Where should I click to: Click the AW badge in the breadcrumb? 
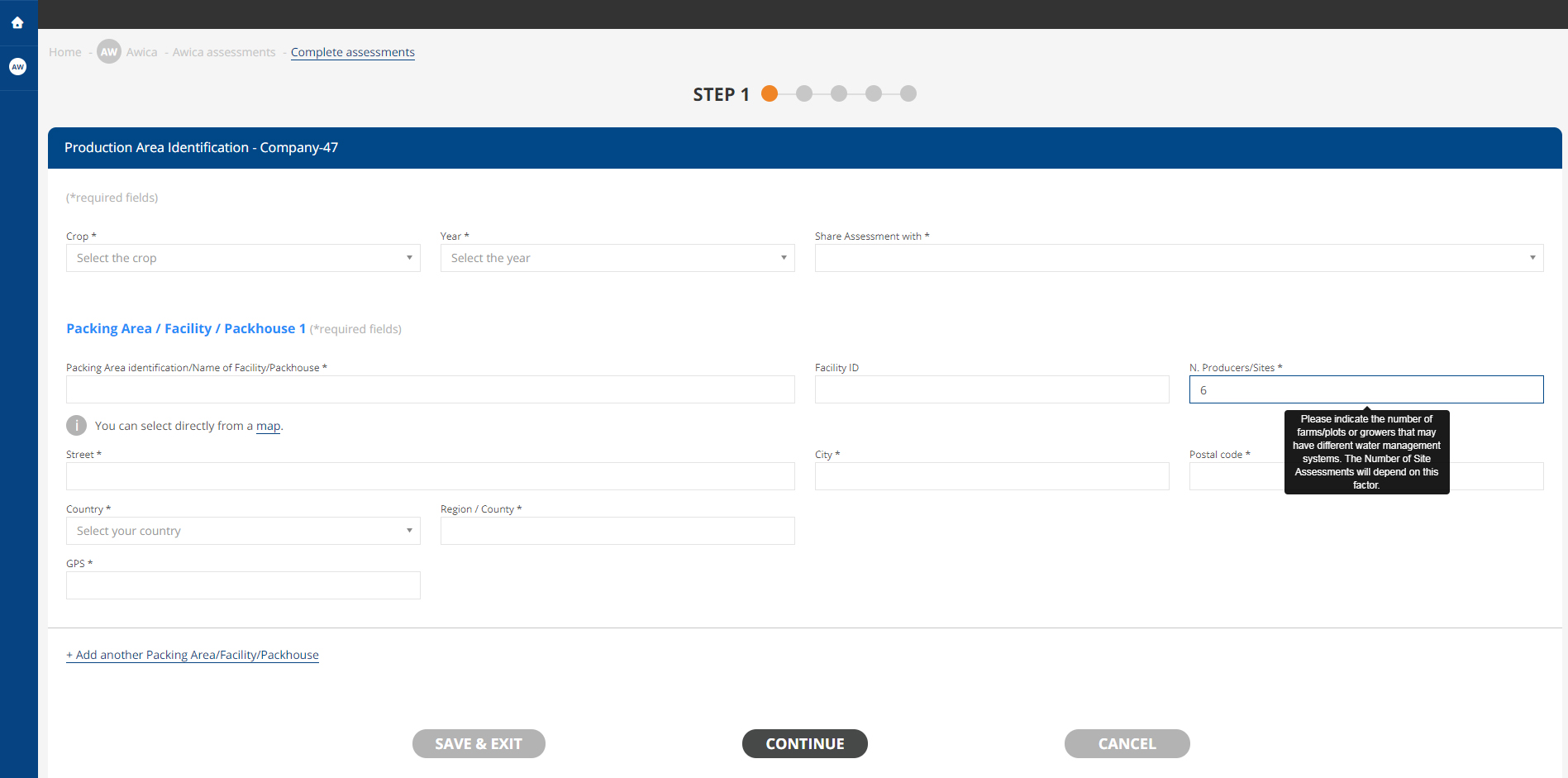click(109, 52)
